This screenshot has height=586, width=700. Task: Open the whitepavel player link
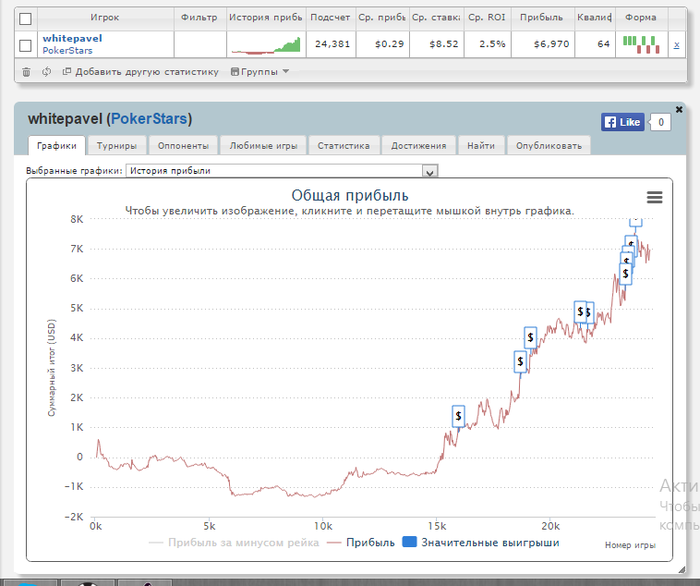[72, 38]
